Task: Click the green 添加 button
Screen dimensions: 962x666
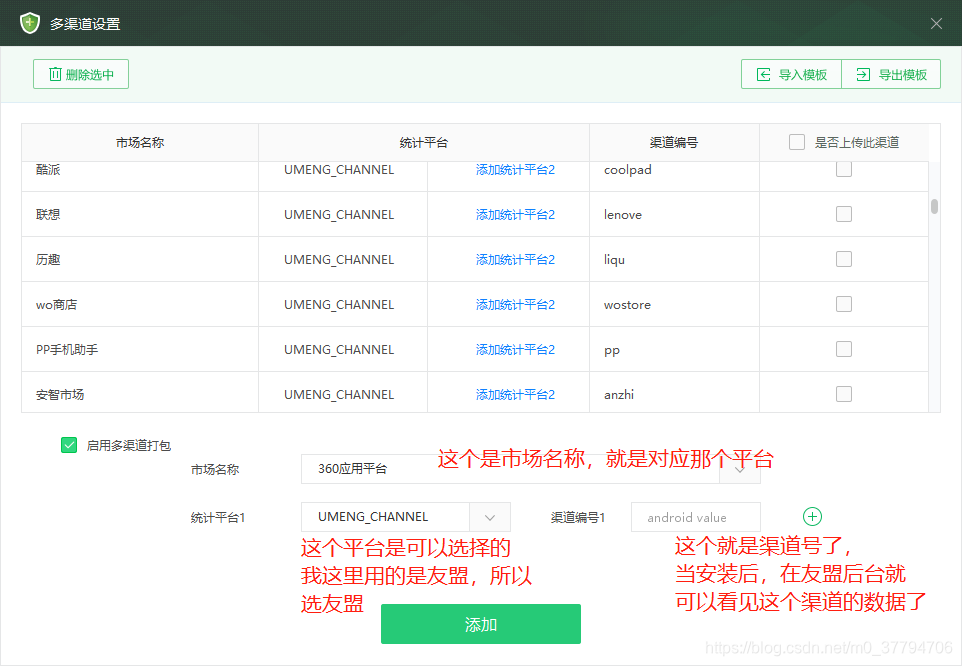Action: pyautogui.click(x=480, y=624)
